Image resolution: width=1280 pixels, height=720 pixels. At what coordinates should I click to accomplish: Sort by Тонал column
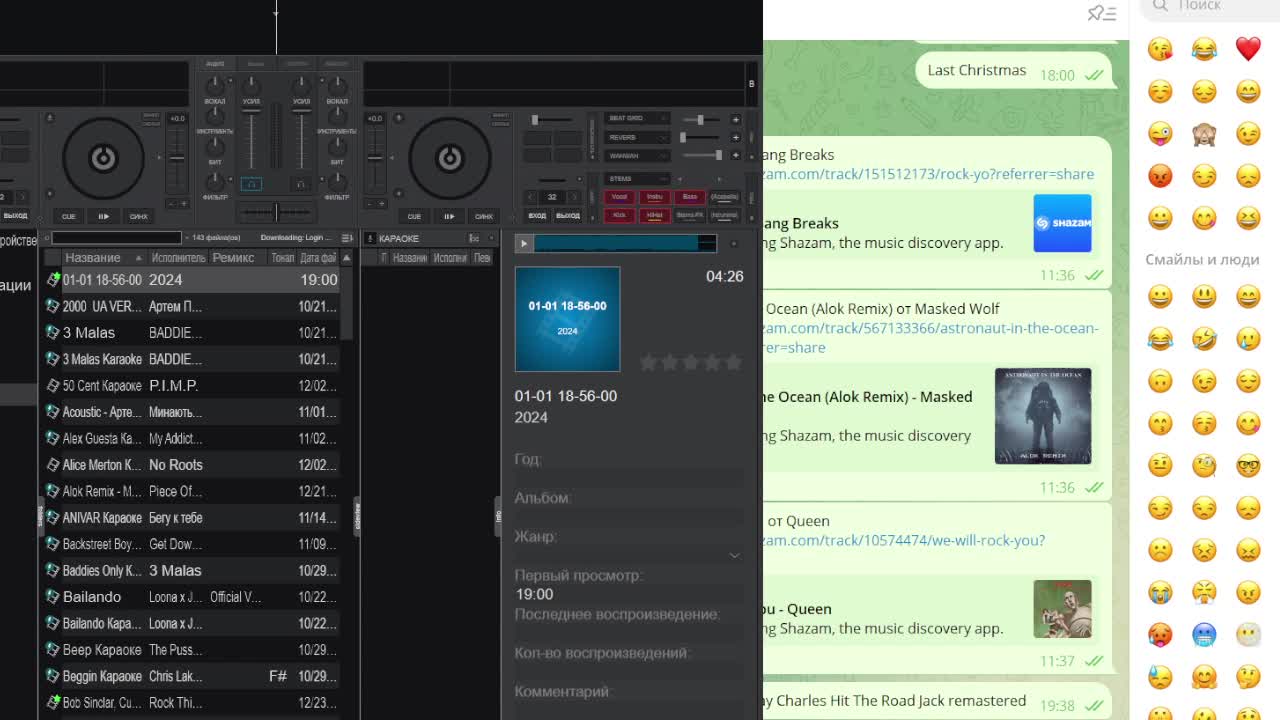(283, 257)
